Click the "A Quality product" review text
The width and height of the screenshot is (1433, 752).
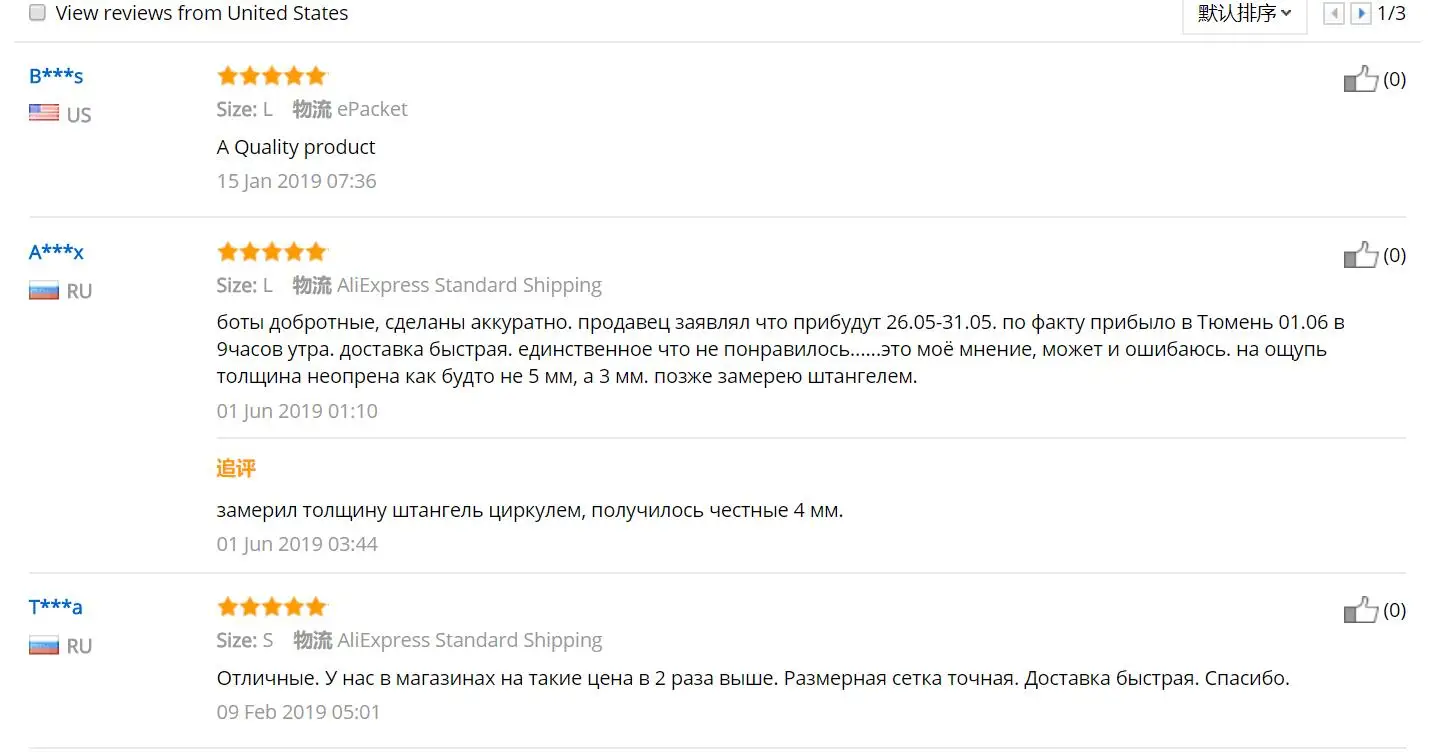click(x=296, y=147)
